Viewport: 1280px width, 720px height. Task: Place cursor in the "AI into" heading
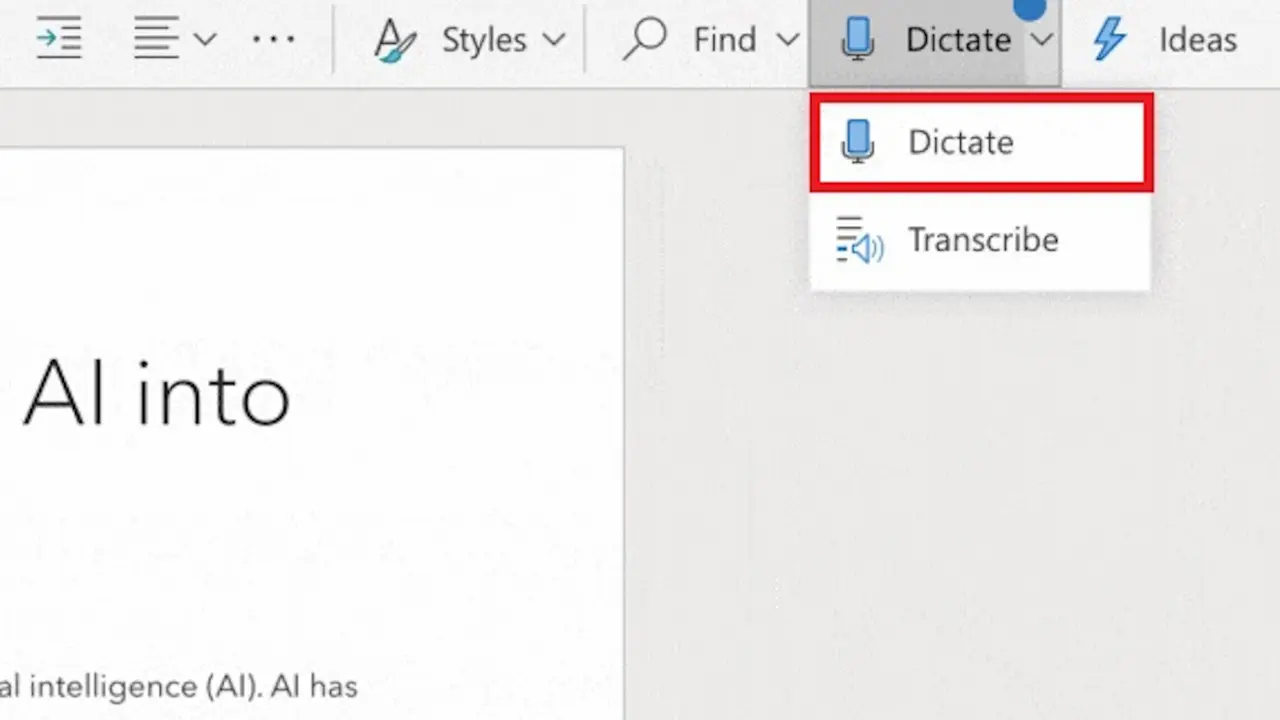tap(157, 395)
